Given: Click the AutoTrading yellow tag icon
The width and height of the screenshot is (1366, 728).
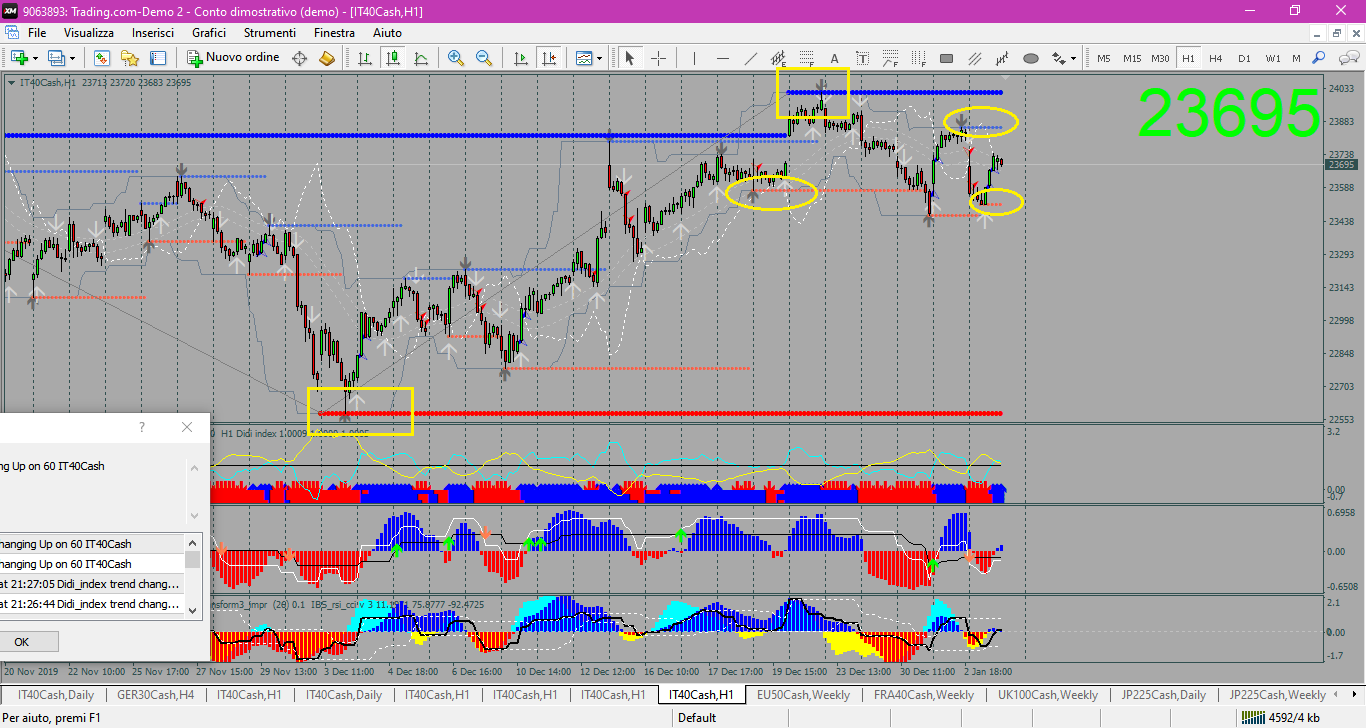Looking at the screenshot, I should [327, 58].
